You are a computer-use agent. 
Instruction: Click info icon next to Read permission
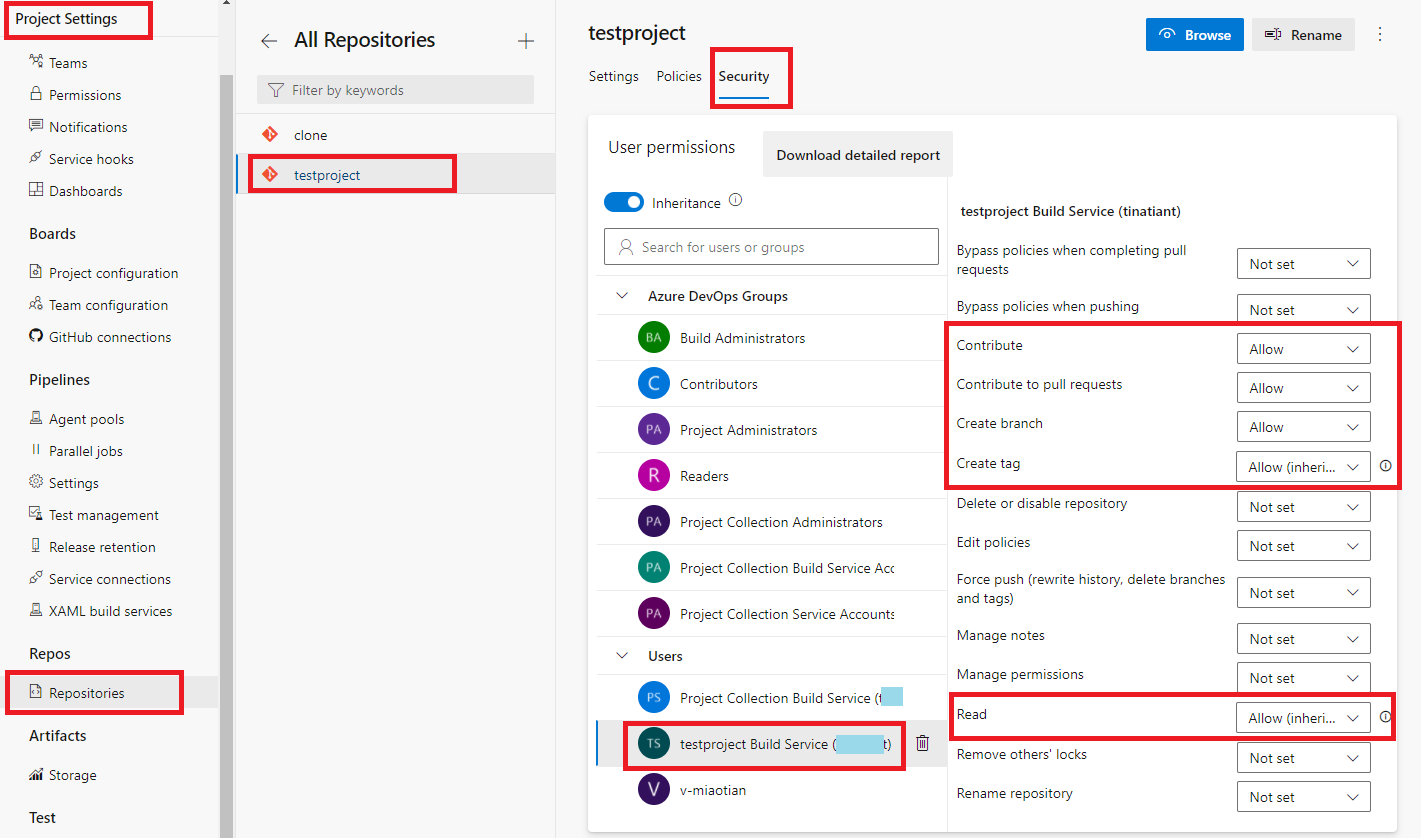[1385, 717]
